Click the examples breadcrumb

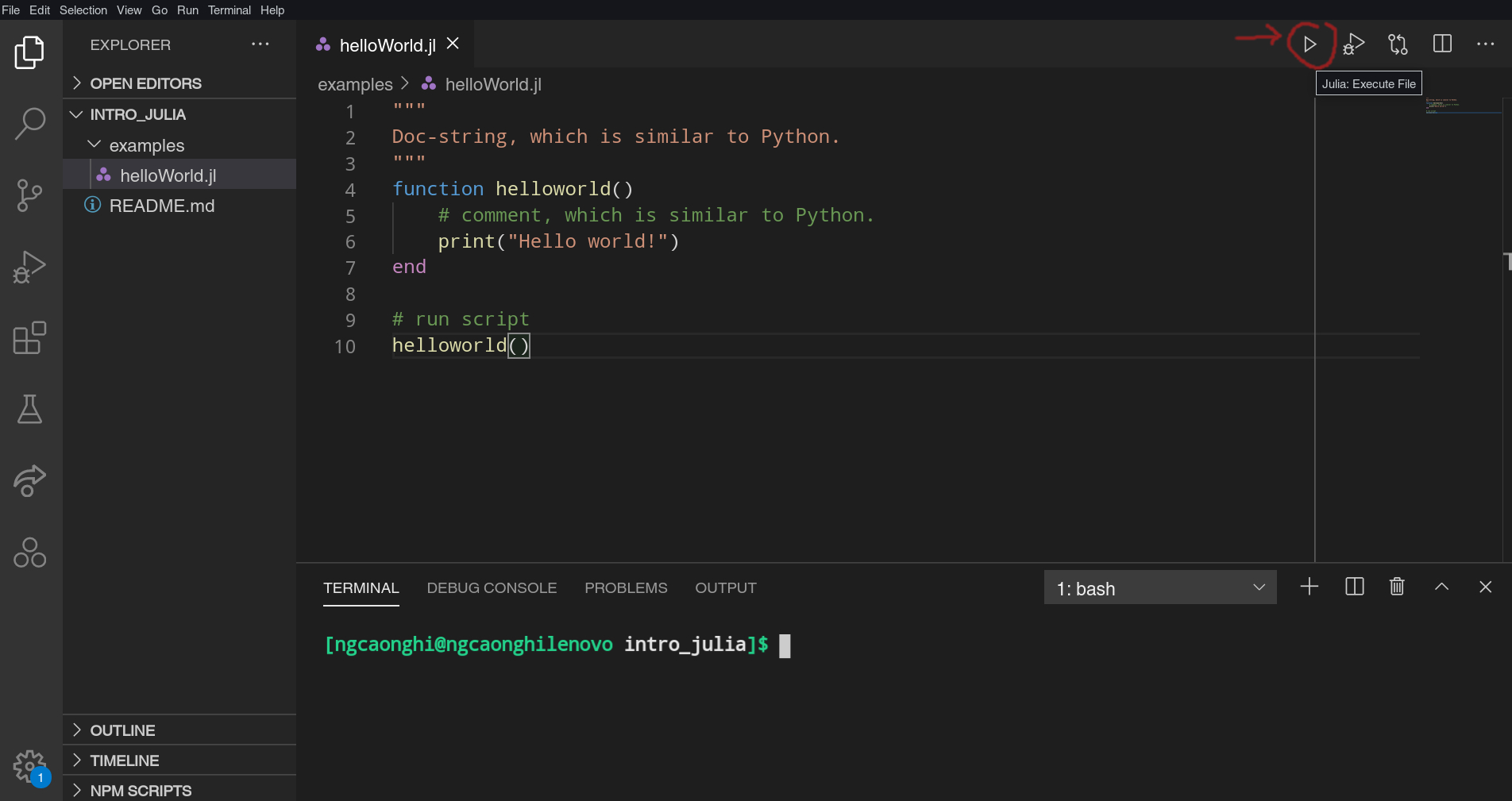coord(355,84)
